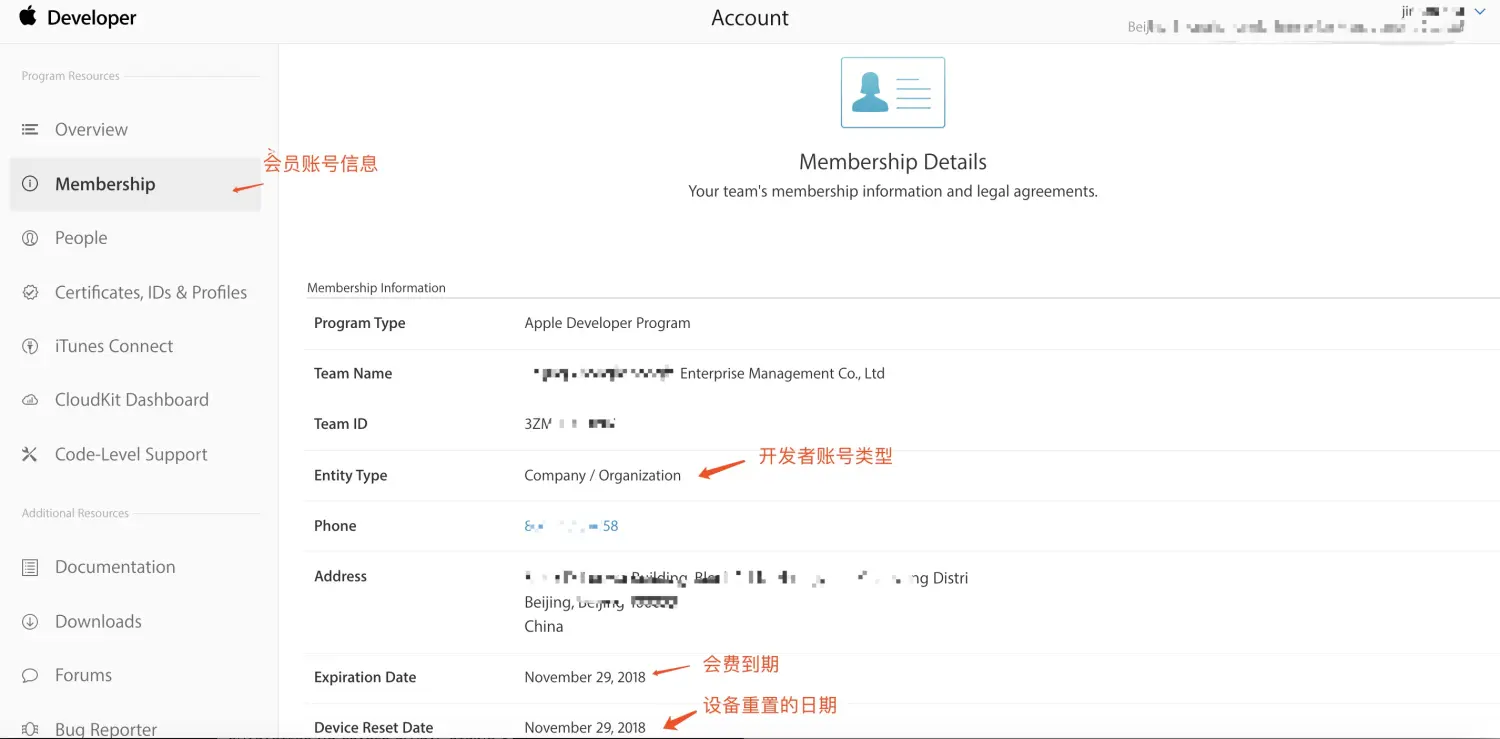
Task: Click the Account page title
Action: tap(750, 18)
